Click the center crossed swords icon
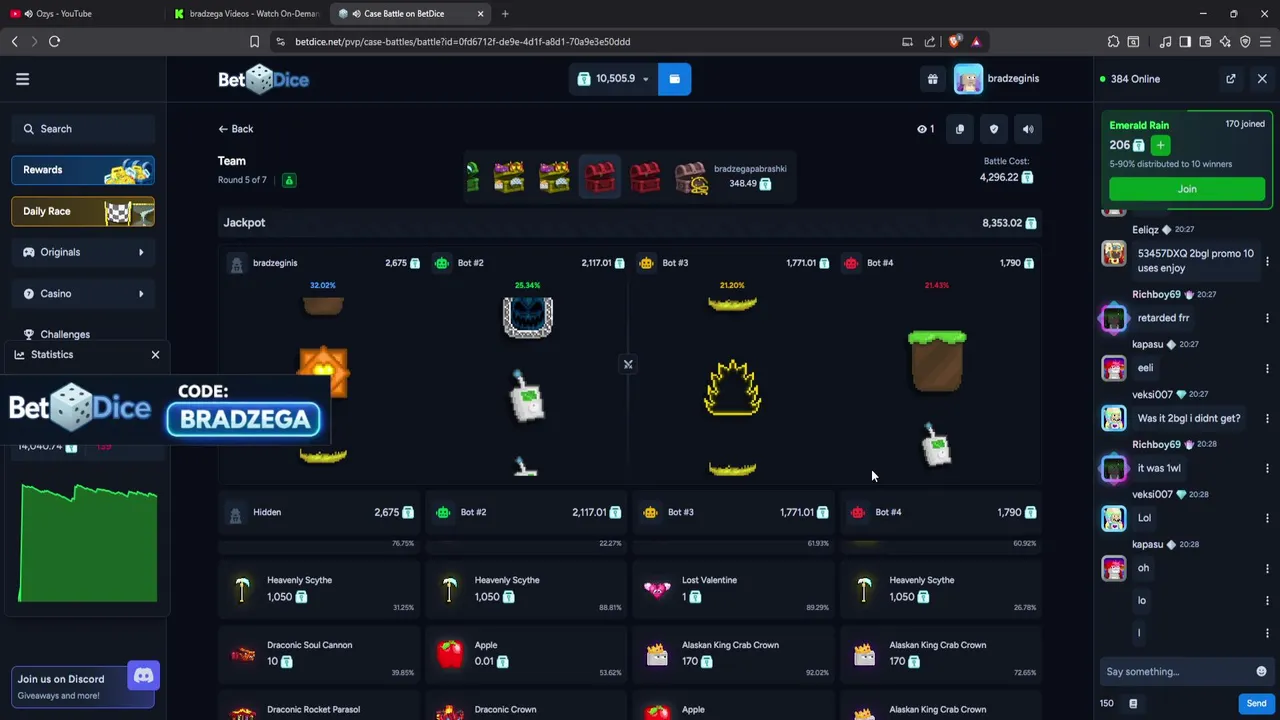 coord(628,365)
